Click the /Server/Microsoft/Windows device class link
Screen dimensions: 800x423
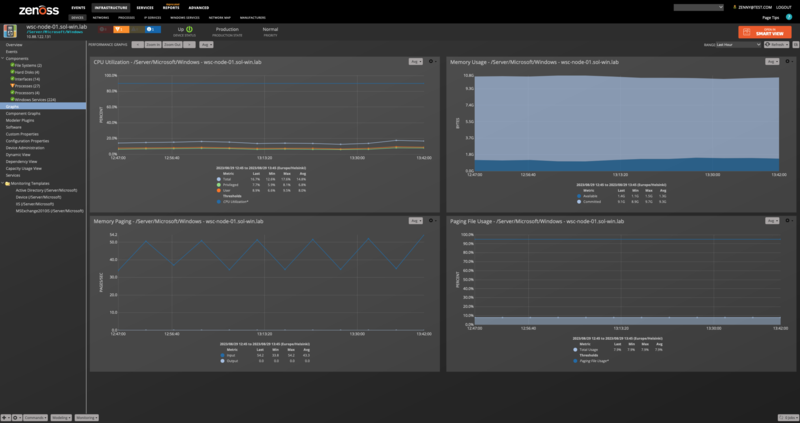[x=55, y=32]
